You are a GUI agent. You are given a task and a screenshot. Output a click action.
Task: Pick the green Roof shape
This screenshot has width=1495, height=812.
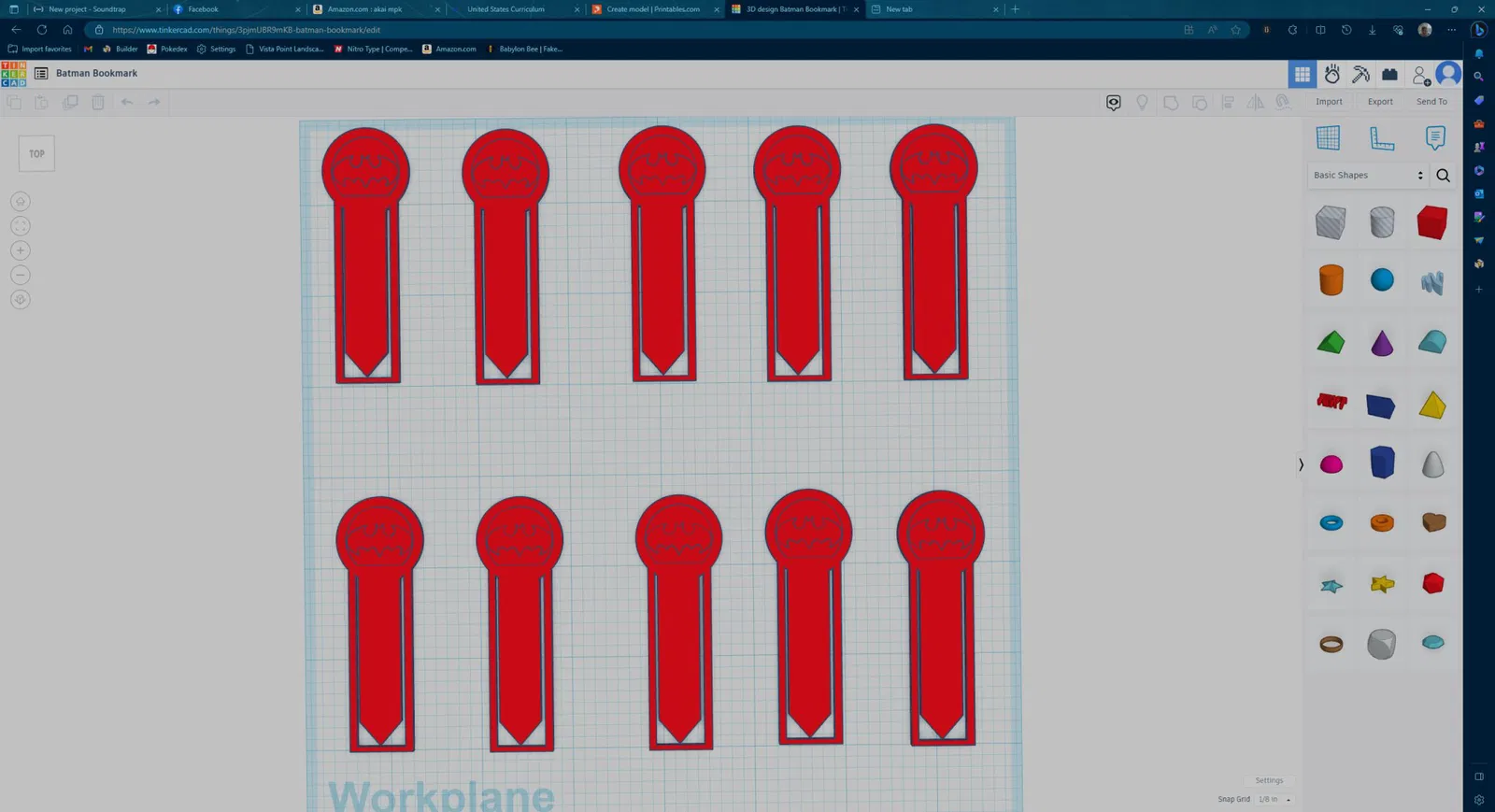tap(1331, 342)
